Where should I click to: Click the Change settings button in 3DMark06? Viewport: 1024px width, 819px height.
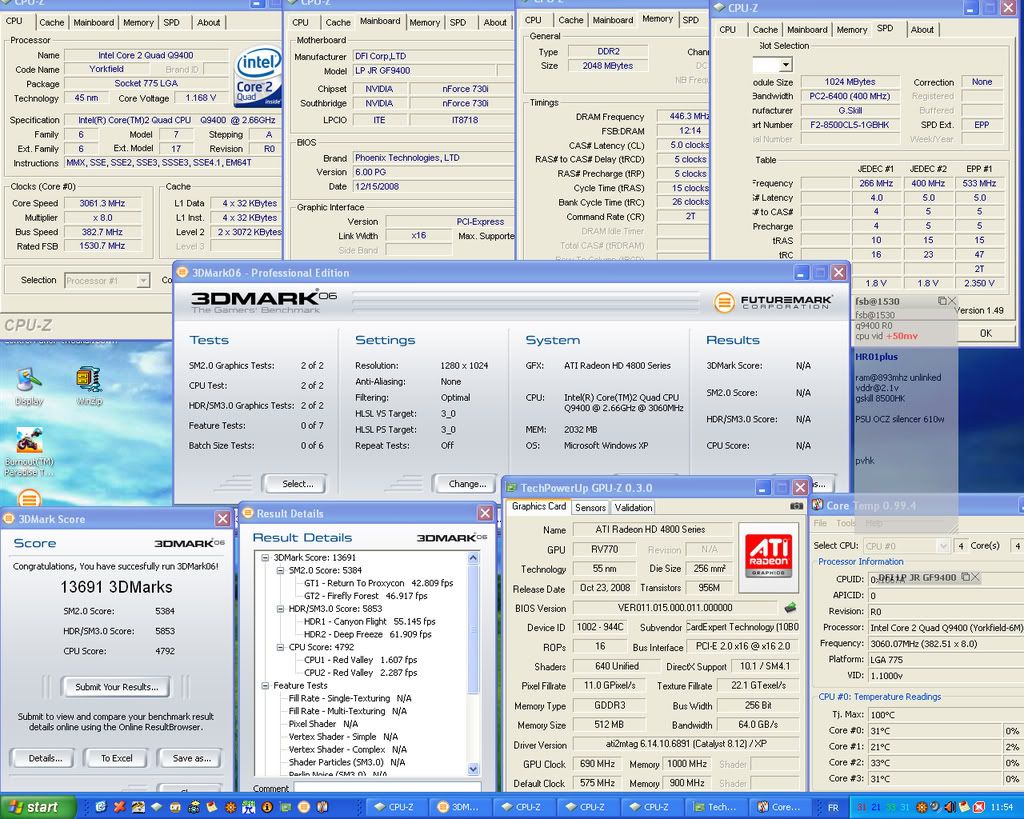[x=465, y=484]
